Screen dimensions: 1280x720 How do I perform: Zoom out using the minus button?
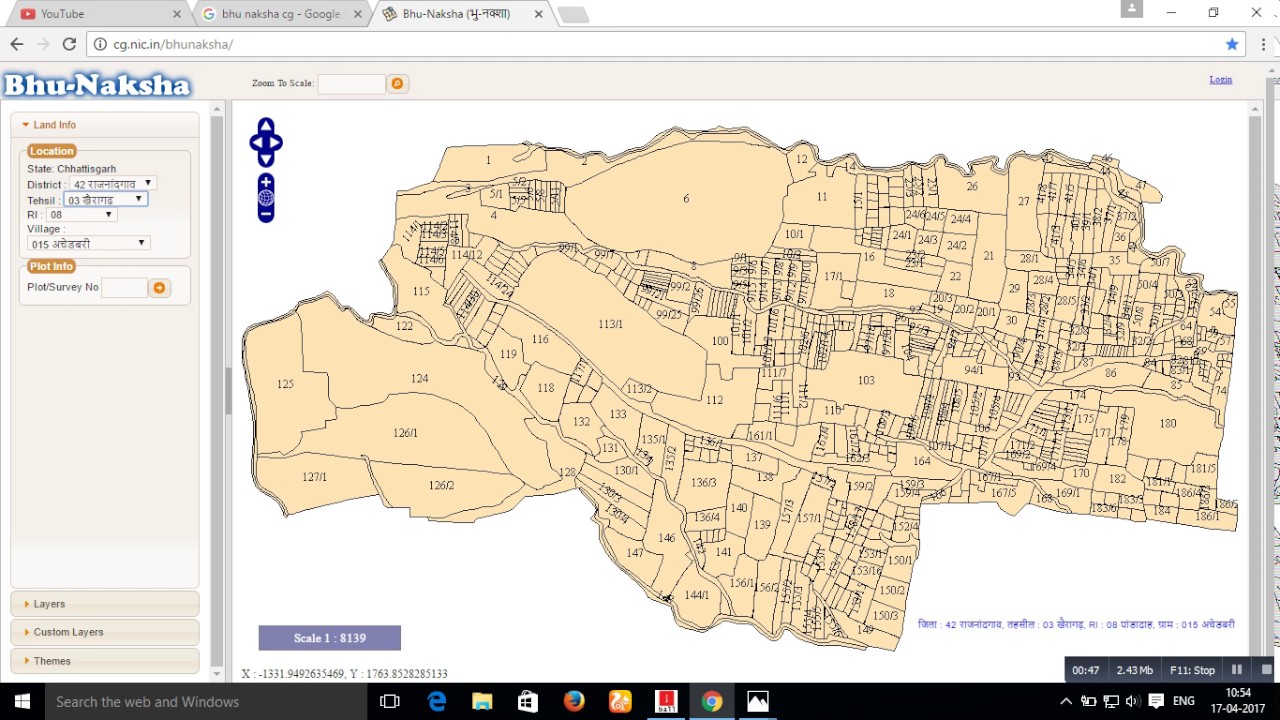click(266, 213)
